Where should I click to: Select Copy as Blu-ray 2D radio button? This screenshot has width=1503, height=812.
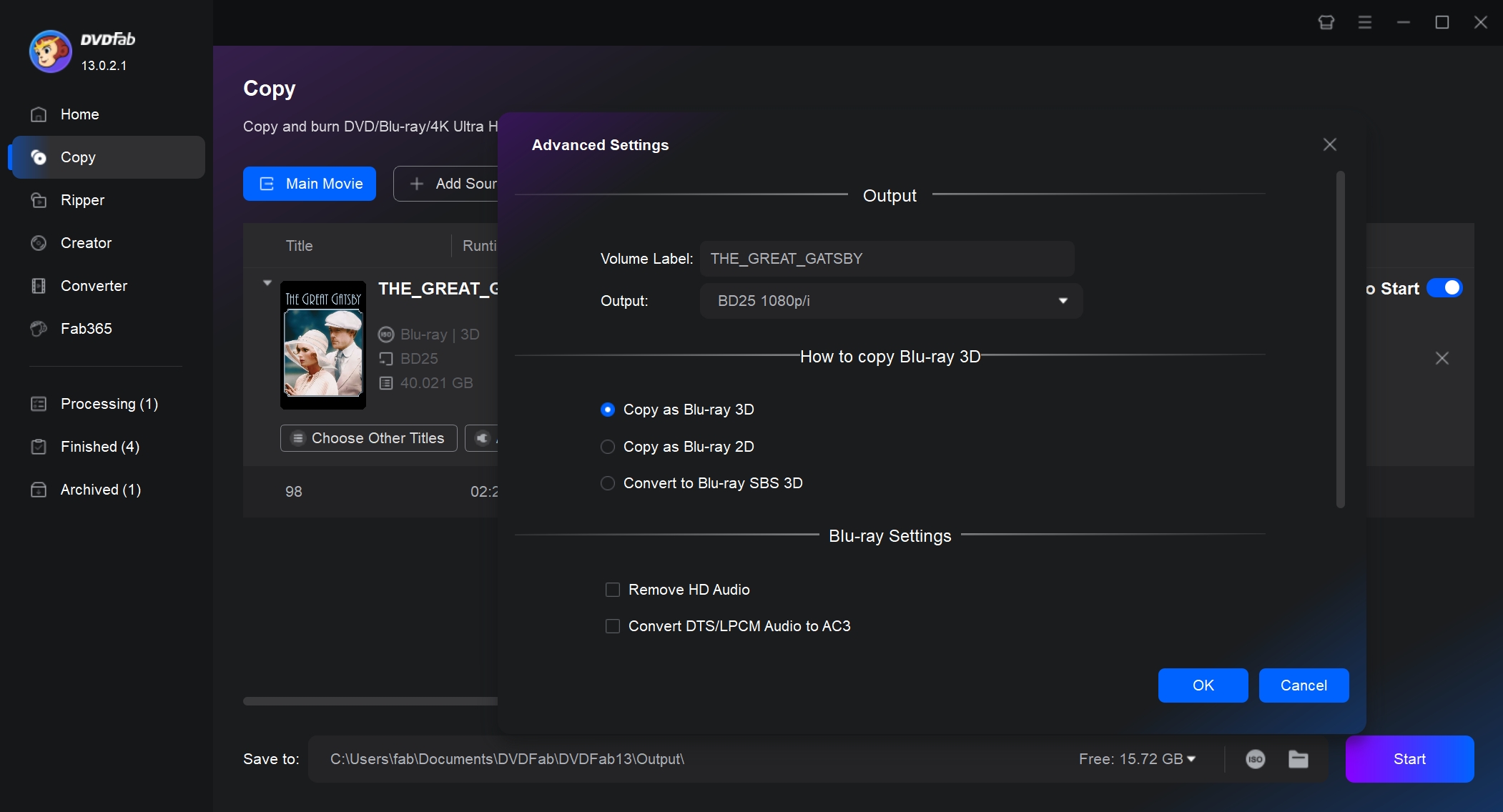click(607, 446)
